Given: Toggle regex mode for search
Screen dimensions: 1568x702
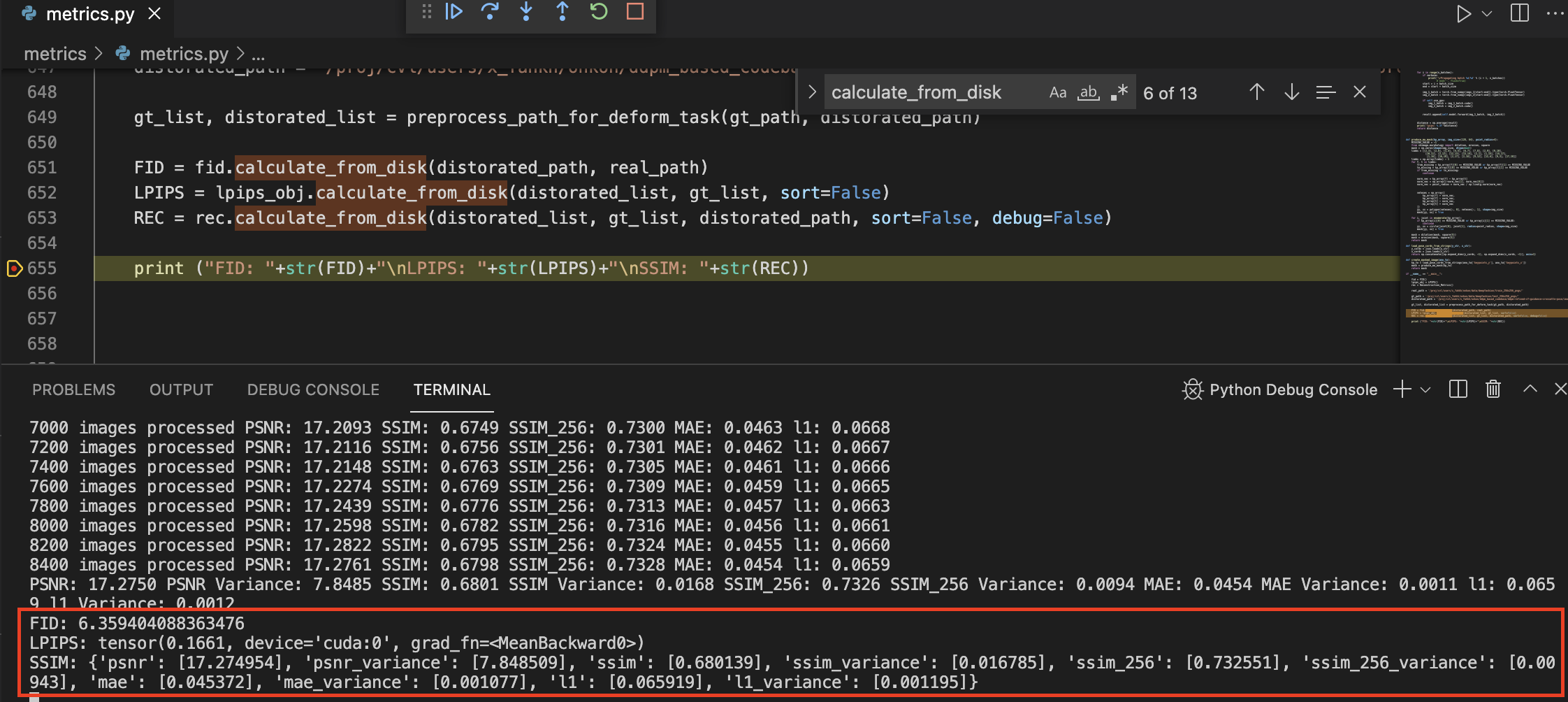Looking at the screenshot, I should (x=1119, y=92).
